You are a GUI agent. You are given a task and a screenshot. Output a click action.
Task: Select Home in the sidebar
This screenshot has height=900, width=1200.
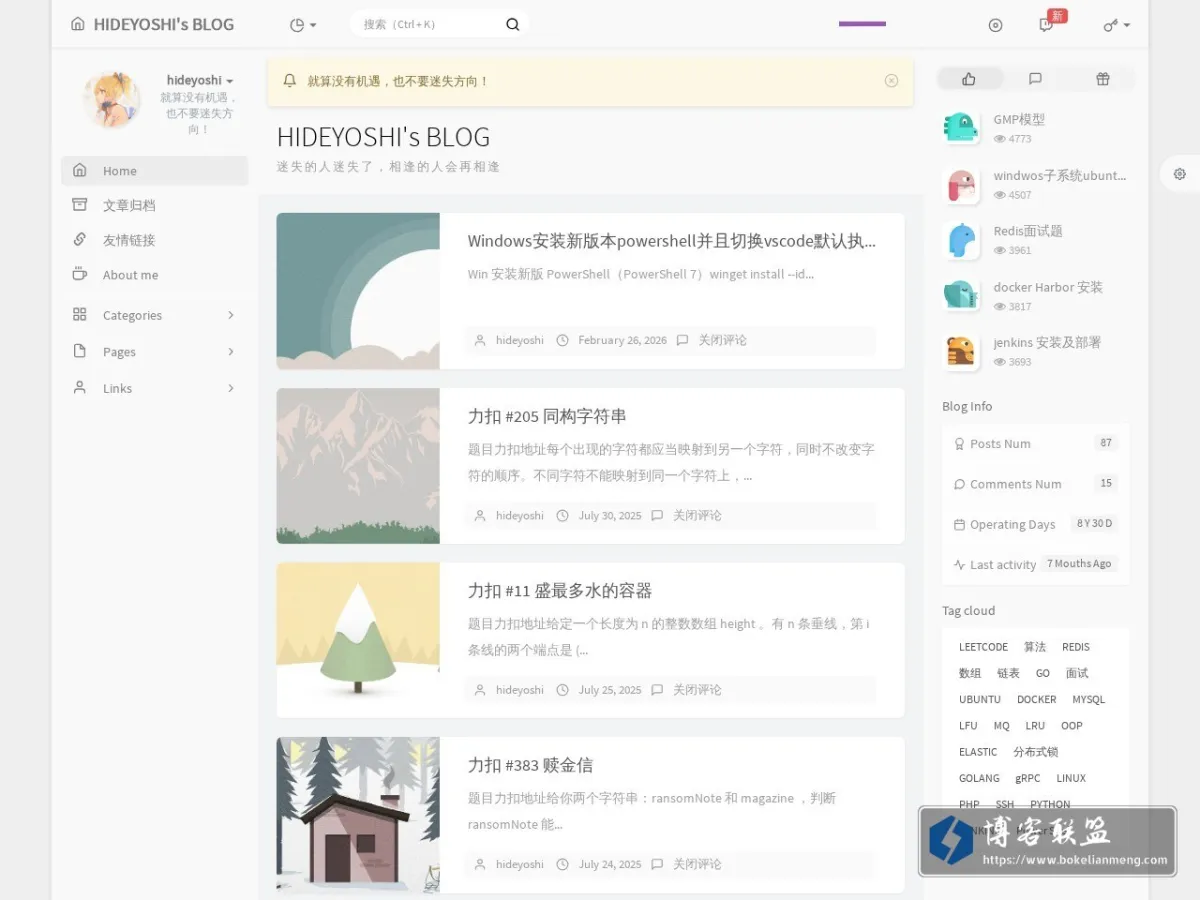point(154,171)
